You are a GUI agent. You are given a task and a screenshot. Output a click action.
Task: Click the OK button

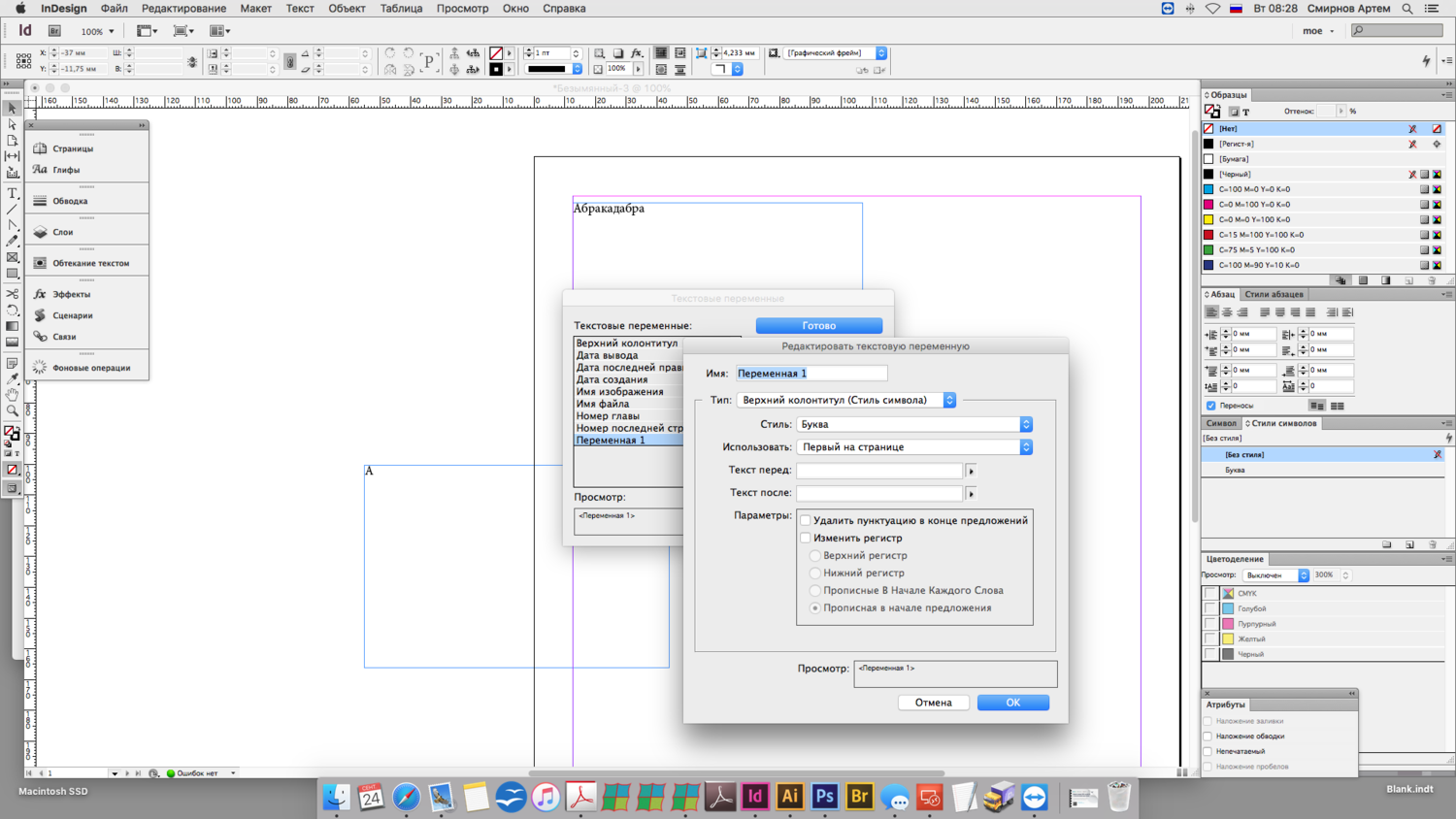1012,703
